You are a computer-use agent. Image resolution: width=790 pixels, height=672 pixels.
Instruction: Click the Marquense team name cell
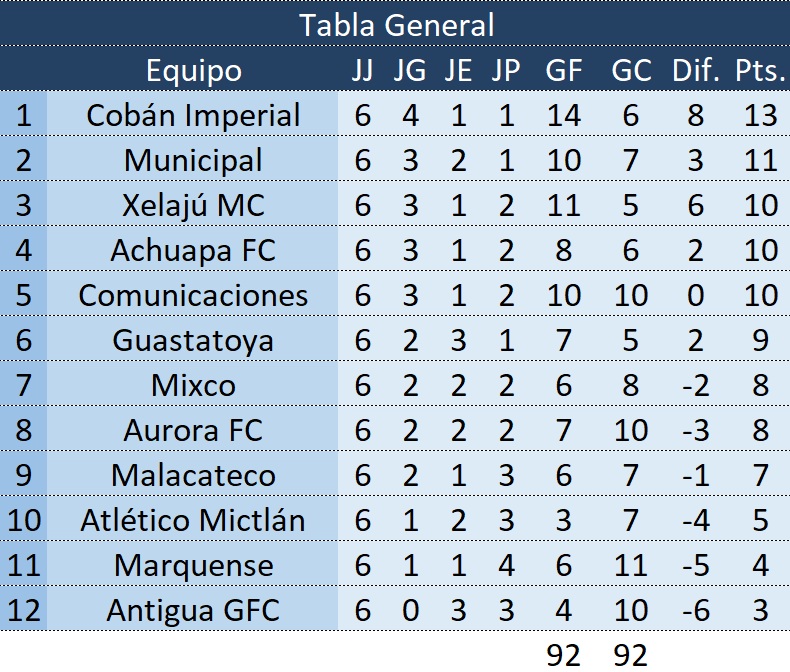tap(193, 565)
